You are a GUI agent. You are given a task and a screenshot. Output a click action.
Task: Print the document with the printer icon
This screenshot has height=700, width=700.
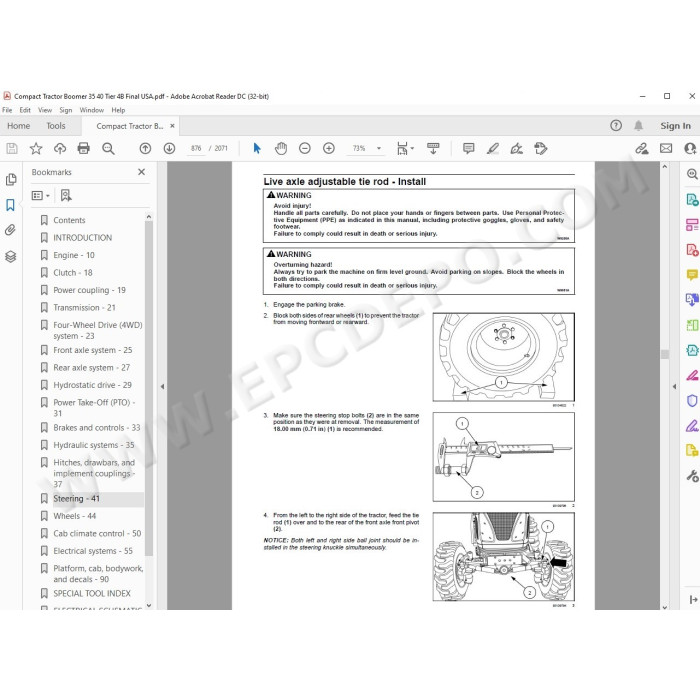click(x=83, y=148)
